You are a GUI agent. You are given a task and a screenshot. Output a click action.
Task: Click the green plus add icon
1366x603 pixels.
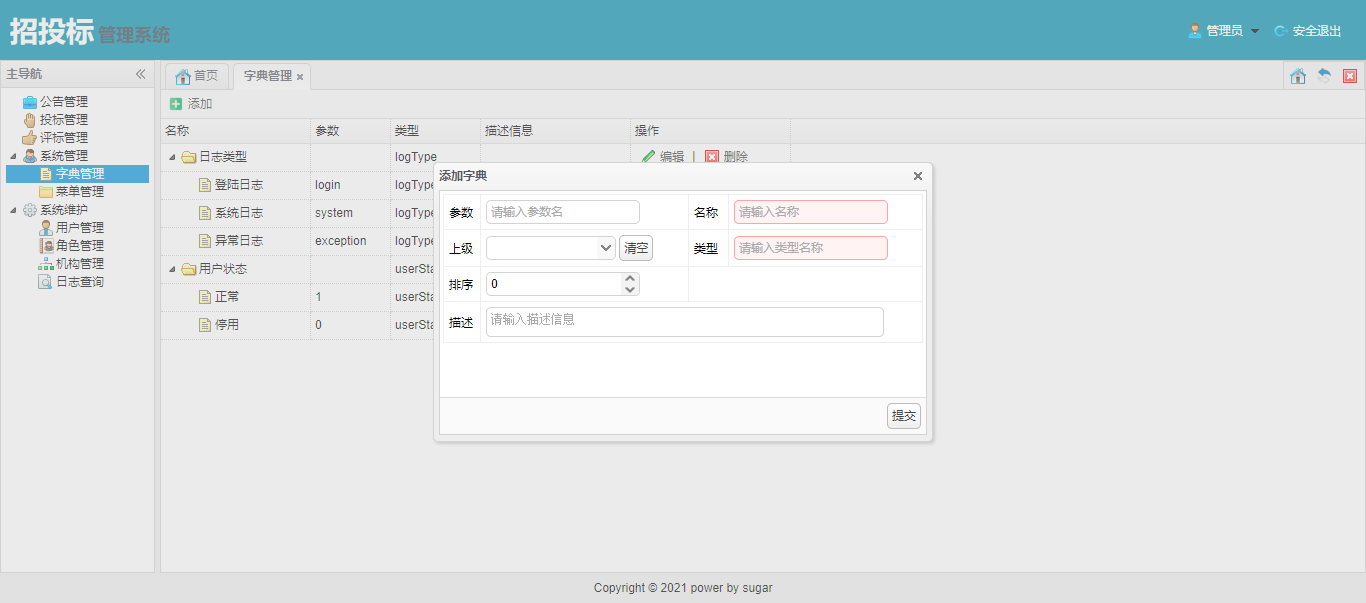pos(176,104)
